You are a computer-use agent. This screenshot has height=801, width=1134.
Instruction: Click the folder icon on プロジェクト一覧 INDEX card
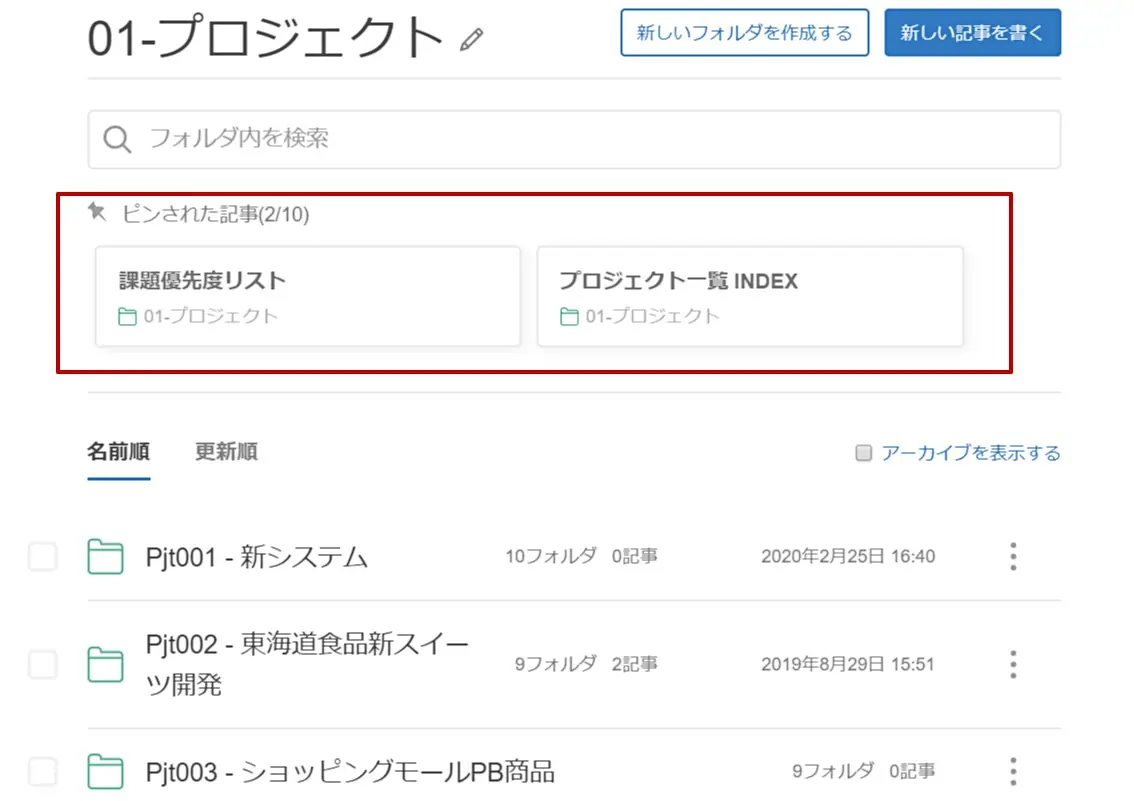(571, 316)
